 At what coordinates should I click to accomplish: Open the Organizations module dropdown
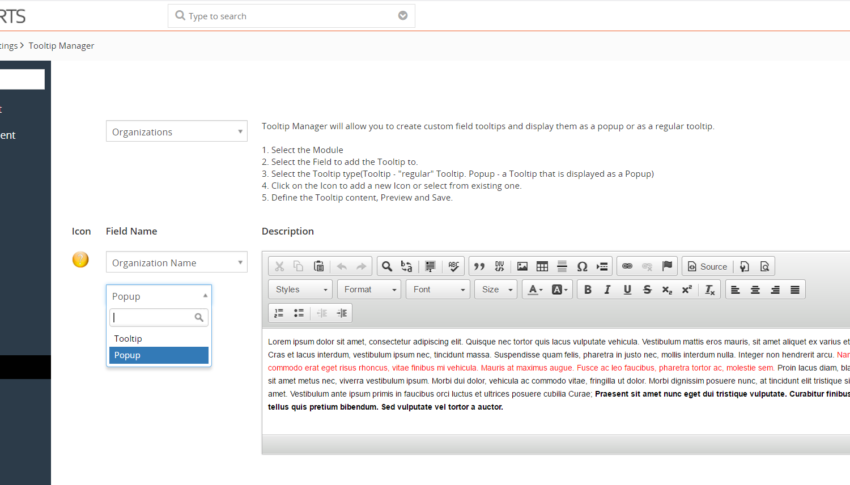coord(177,132)
